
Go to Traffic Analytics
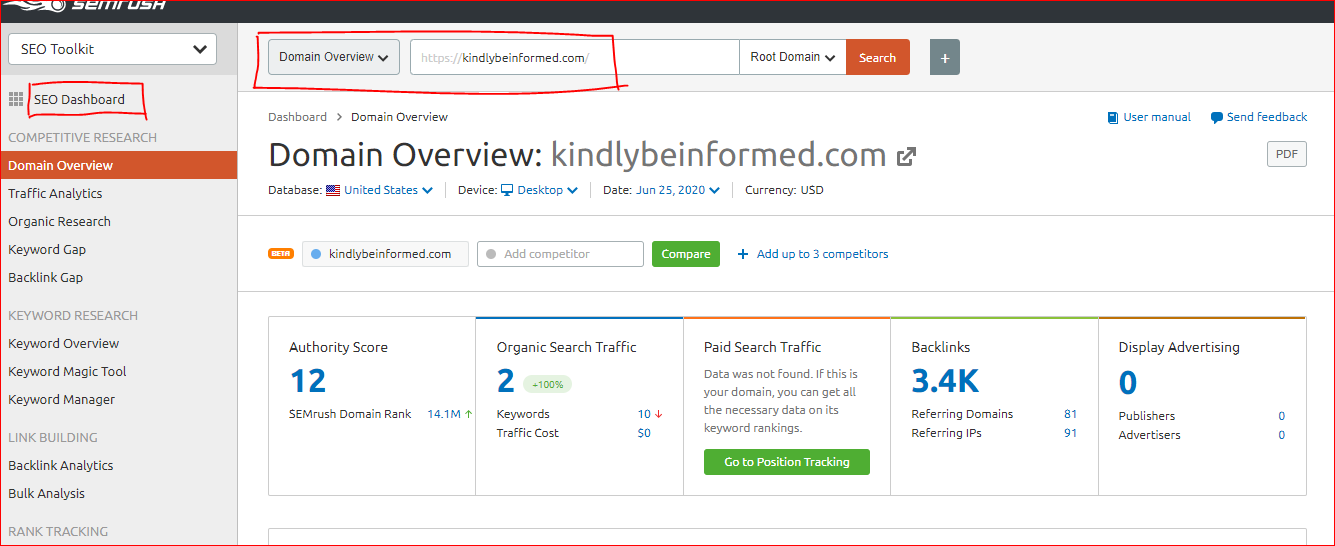click(x=55, y=193)
